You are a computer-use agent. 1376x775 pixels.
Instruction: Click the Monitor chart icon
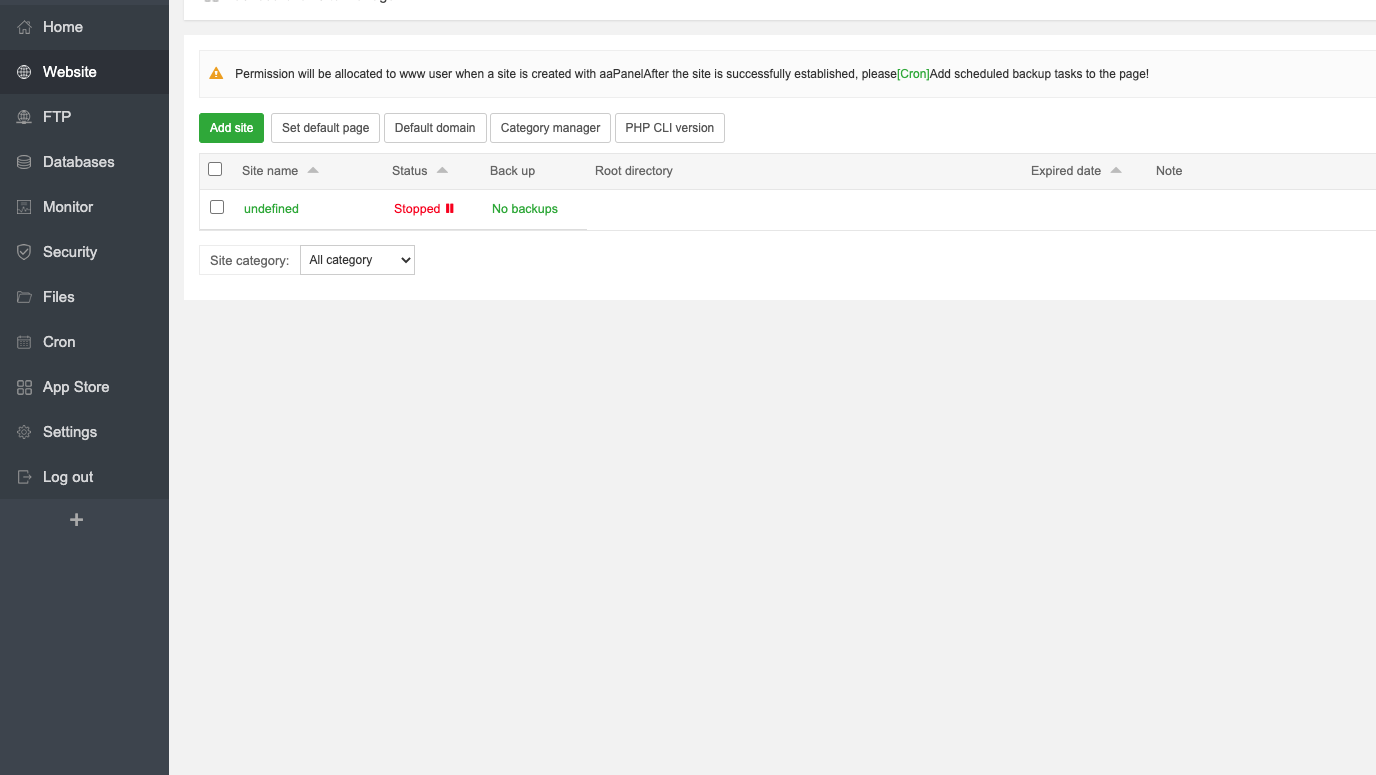click(x=24, y=207)
